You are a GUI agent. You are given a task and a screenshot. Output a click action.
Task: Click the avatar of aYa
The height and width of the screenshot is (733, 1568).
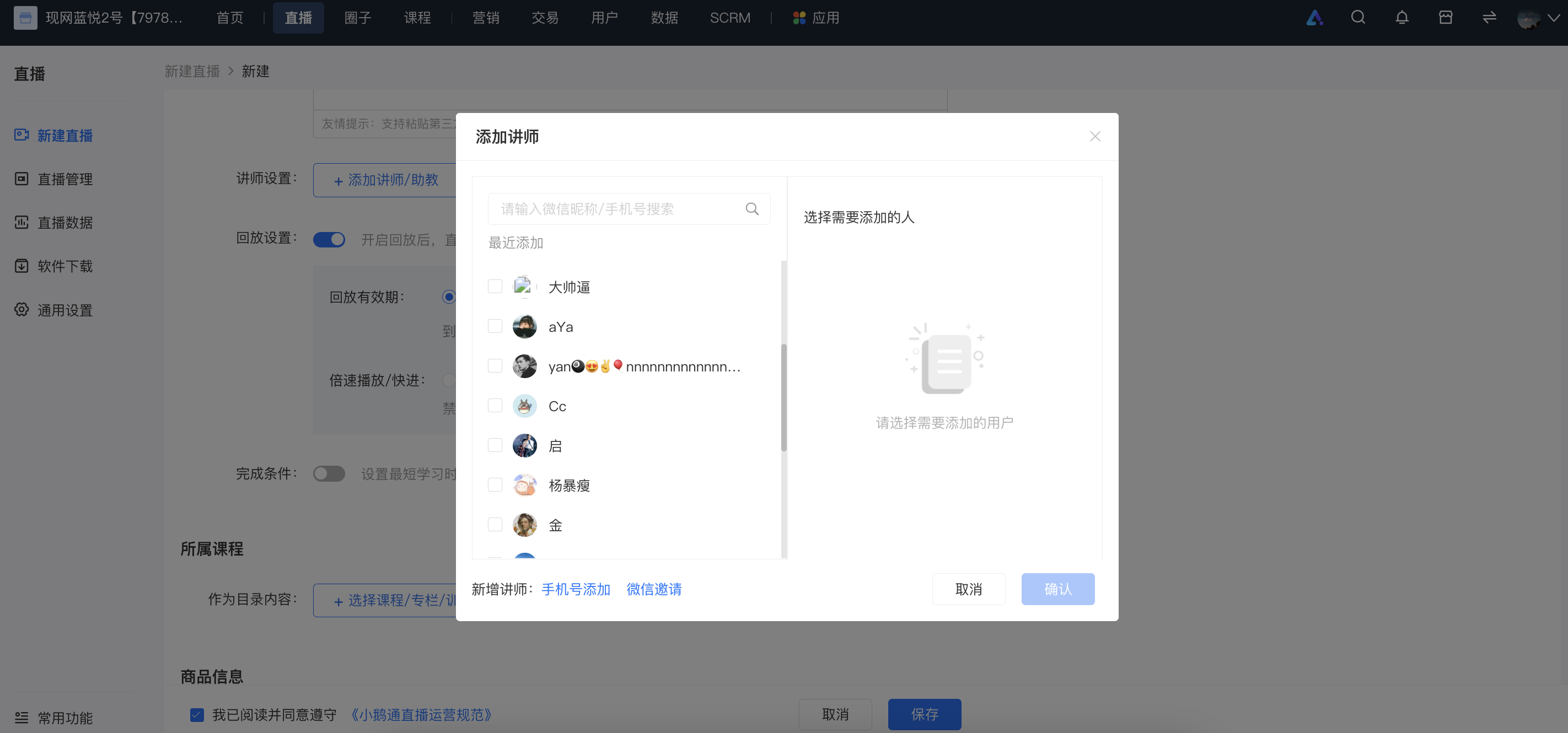(x=524, y=327)
